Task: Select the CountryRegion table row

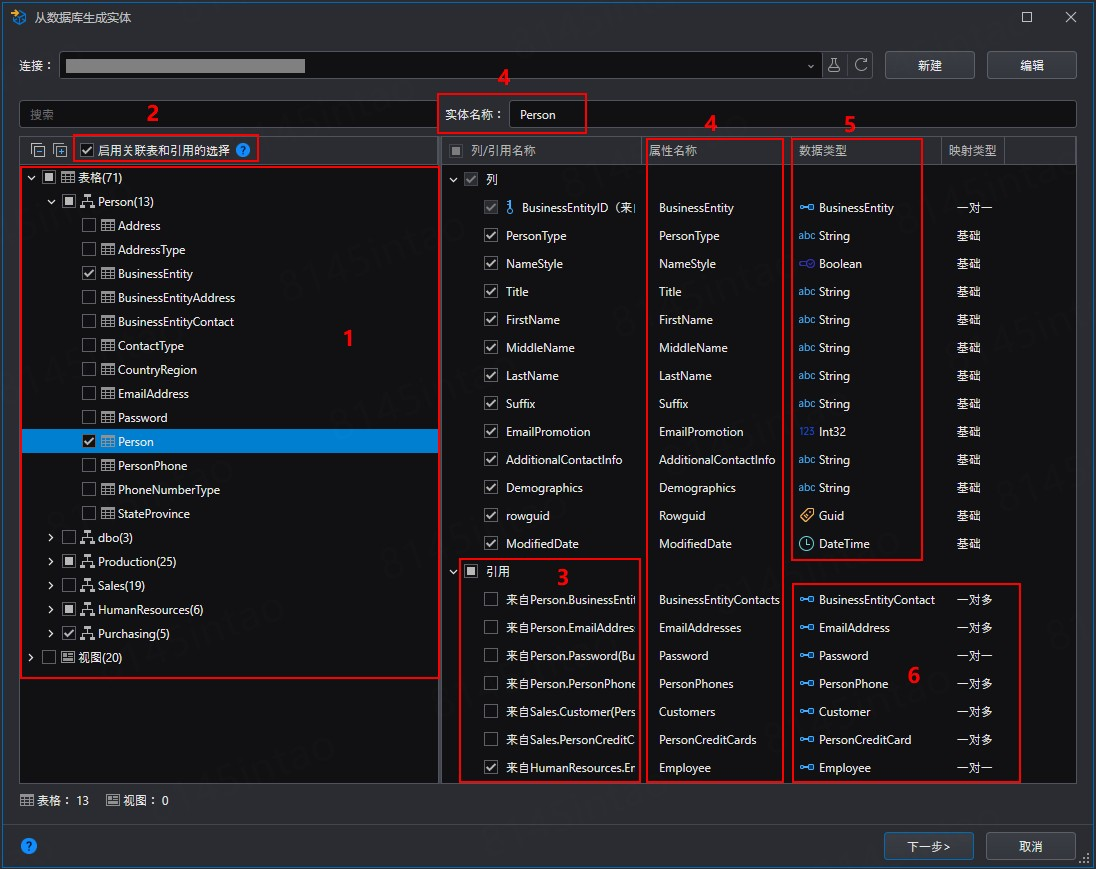Action: coord(230,369)
